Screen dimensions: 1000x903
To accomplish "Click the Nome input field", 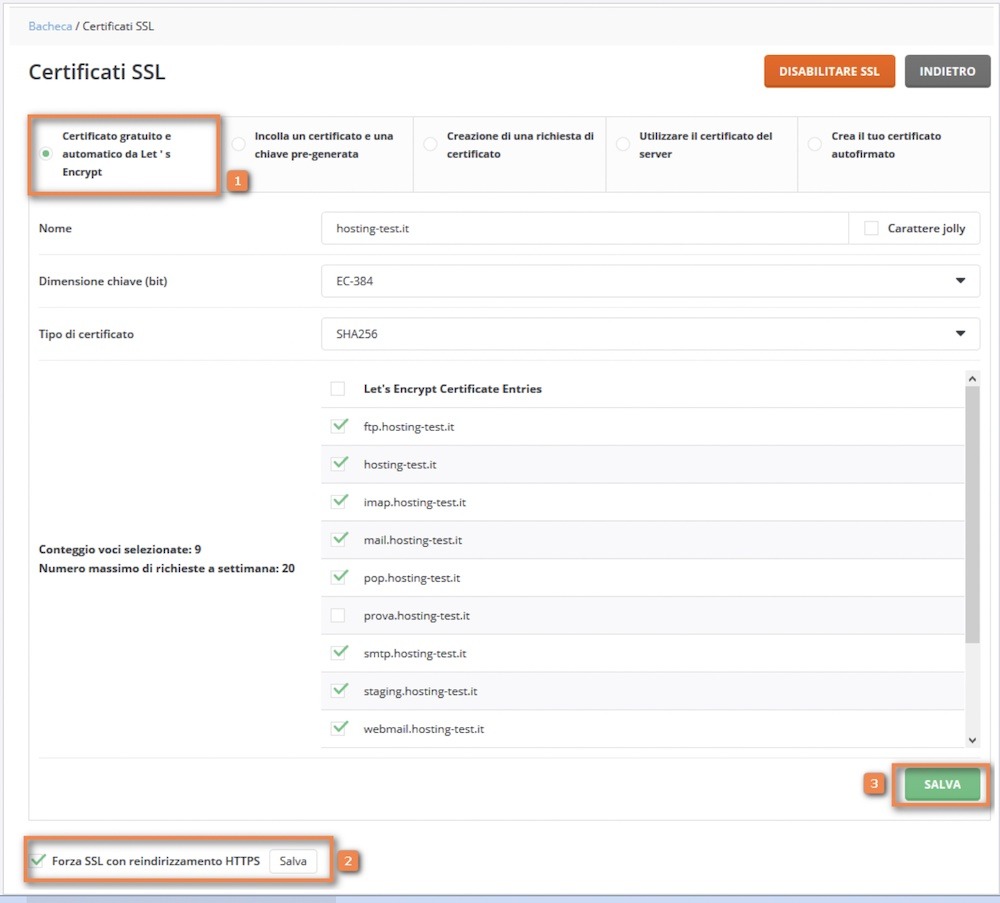I will [x=584, y=228].
